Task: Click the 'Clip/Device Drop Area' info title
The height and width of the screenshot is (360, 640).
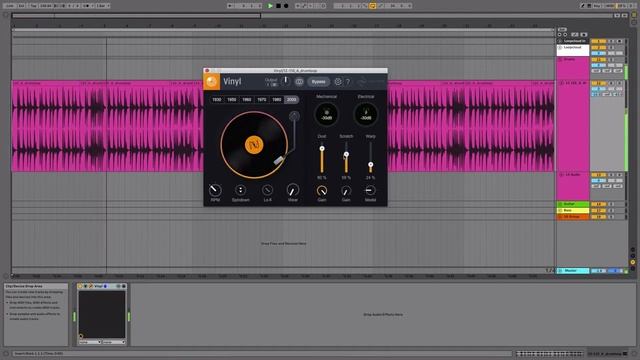Action: (x=24, y=287)
